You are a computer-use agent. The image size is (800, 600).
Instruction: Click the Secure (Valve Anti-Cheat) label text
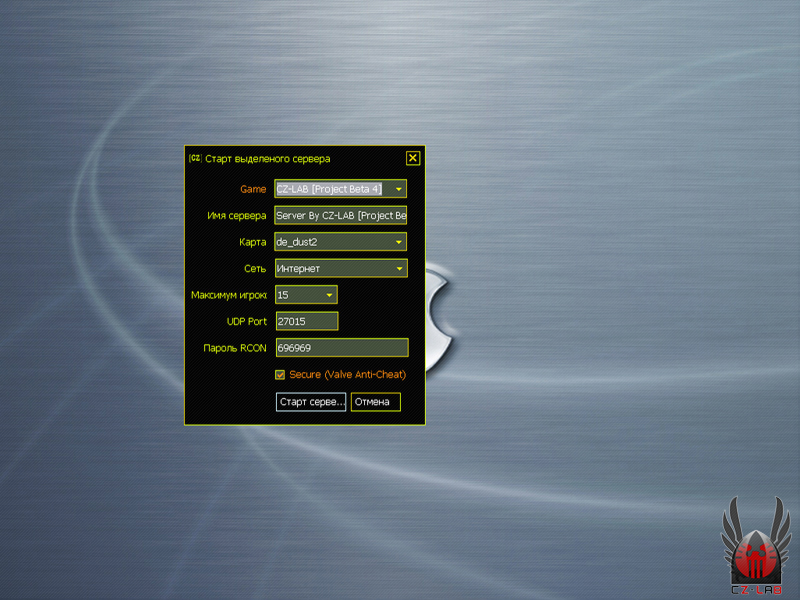coord(347,375)
